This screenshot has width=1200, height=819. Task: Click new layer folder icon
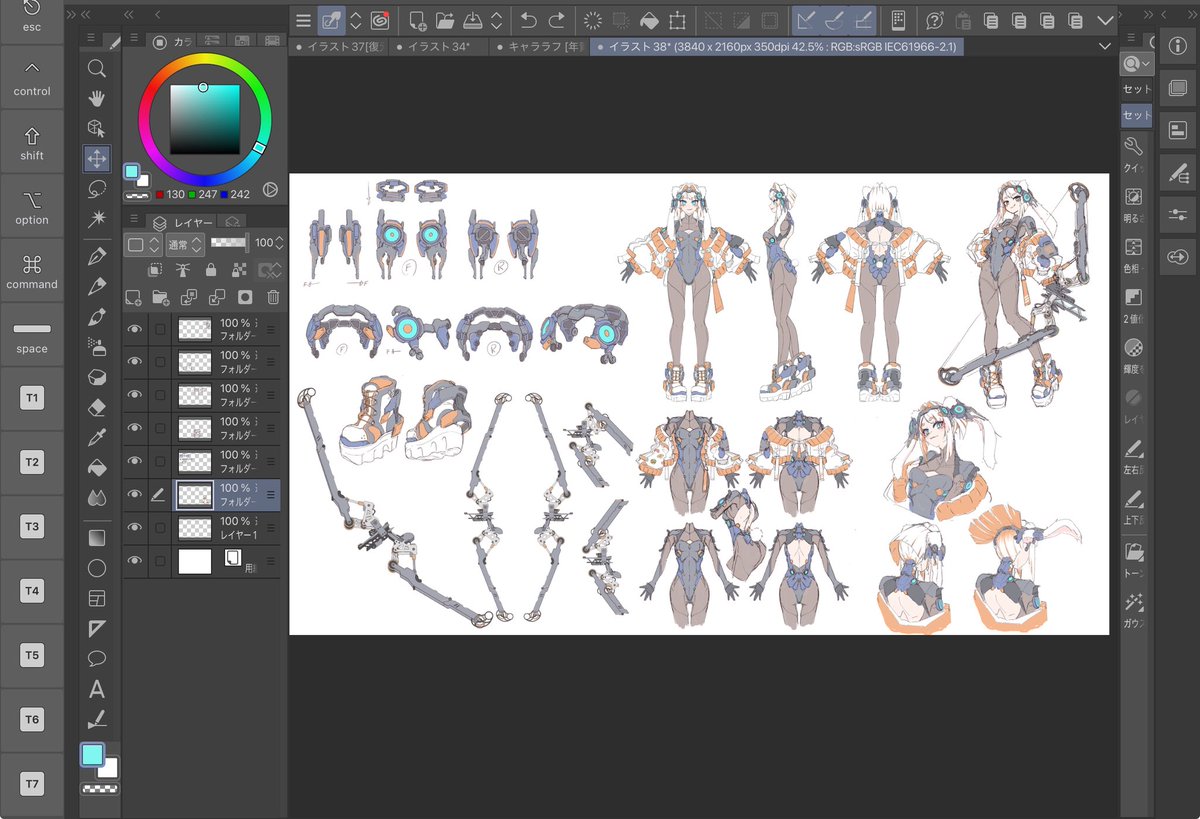pyautogui.click(x=160, y=297)
